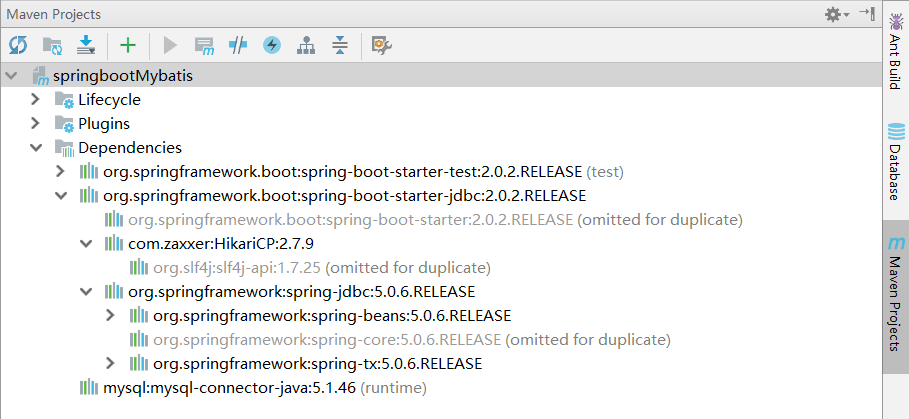909x419 pixels.
Task: Open the gear settings menu of Maven Projects
Action: click(837, 14)
